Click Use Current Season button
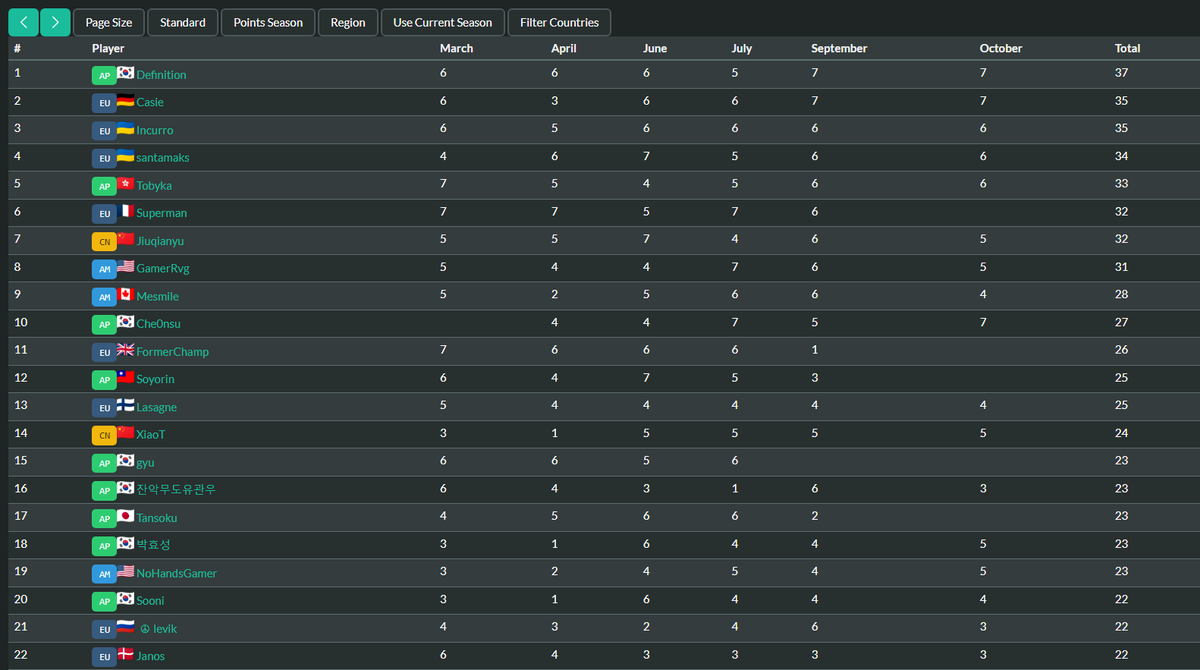 443,22
